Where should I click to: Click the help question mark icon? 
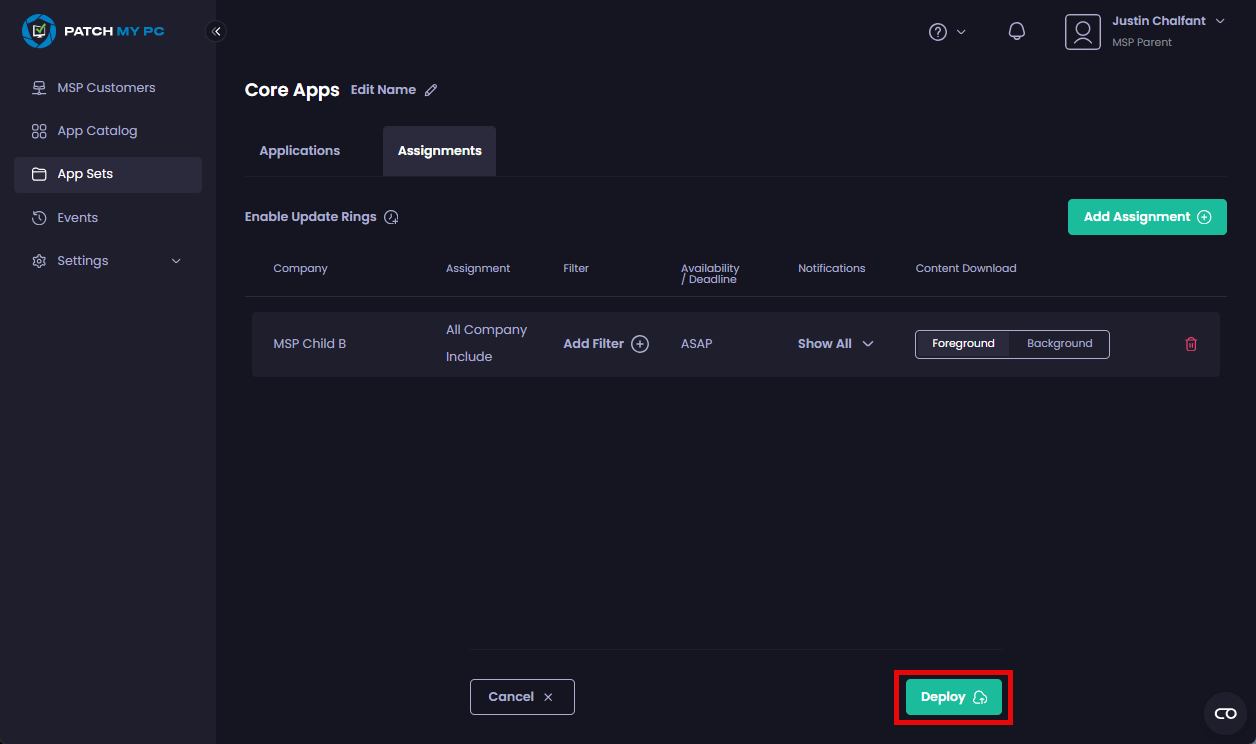point(939,31)
